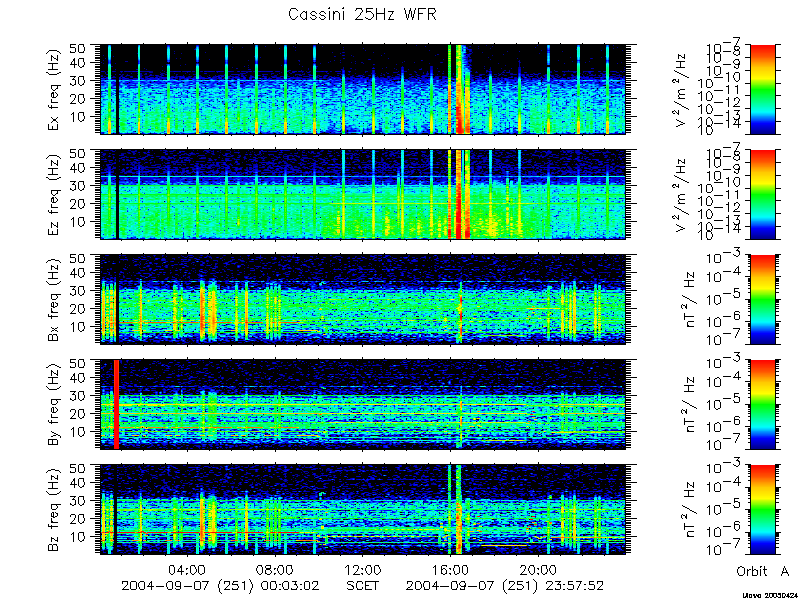Click the "Orbit A" label
Screen dimensions: 800x600
coord(762,571)
